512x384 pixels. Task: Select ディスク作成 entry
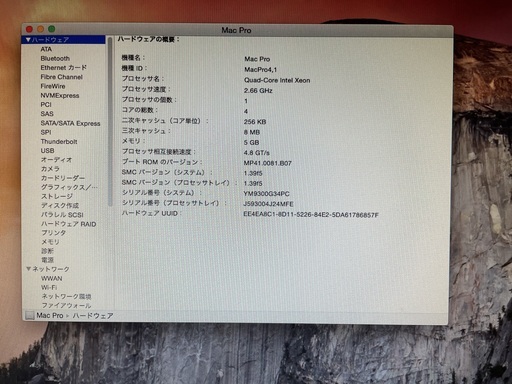[60, 206]
